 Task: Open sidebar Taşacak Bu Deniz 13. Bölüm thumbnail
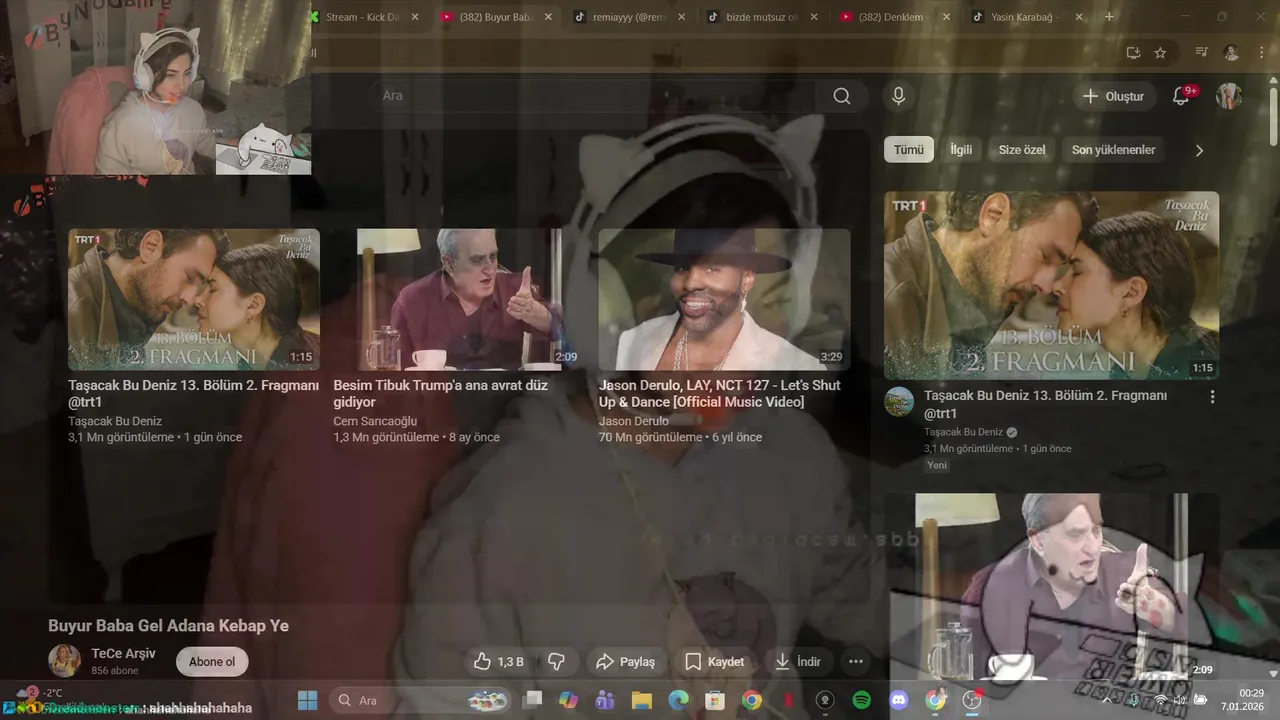[1051, 285]
